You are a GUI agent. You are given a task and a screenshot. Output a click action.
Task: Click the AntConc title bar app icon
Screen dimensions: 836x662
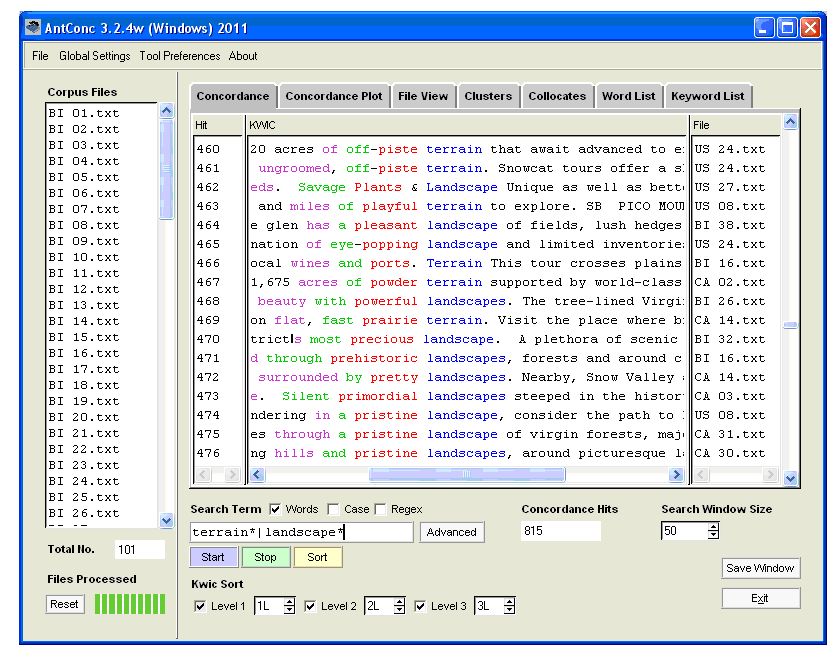(x=33, y=28)
